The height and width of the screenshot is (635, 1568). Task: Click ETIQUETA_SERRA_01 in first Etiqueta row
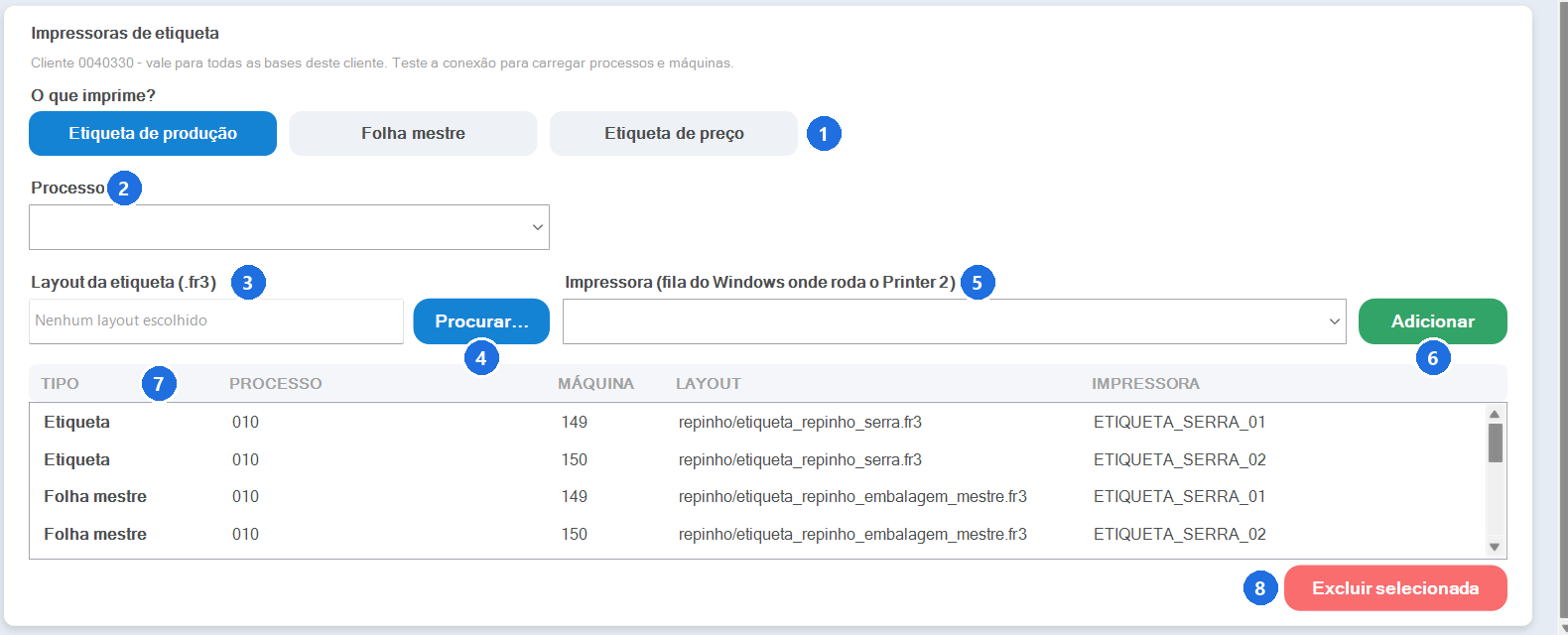[x=1179, y=422]
